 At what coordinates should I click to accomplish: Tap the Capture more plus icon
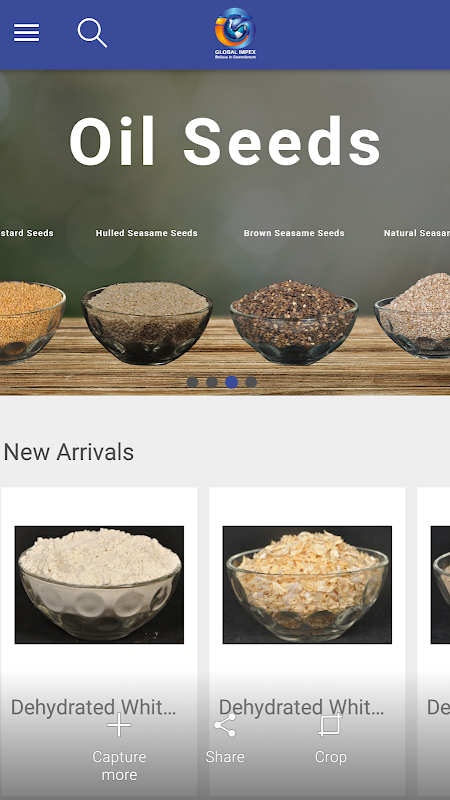pos(119,725)
